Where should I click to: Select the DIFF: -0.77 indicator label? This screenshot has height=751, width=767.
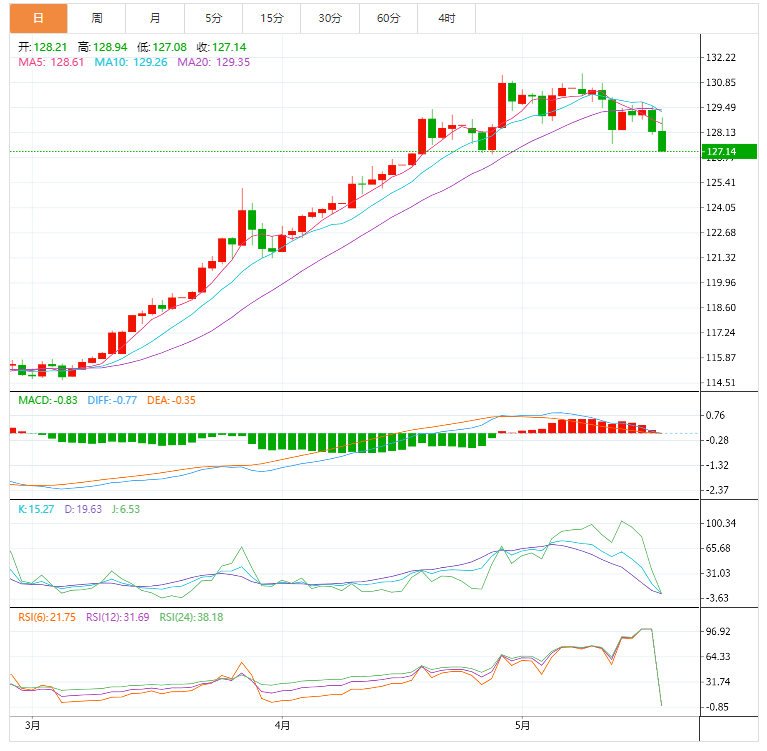pos(114,400)
